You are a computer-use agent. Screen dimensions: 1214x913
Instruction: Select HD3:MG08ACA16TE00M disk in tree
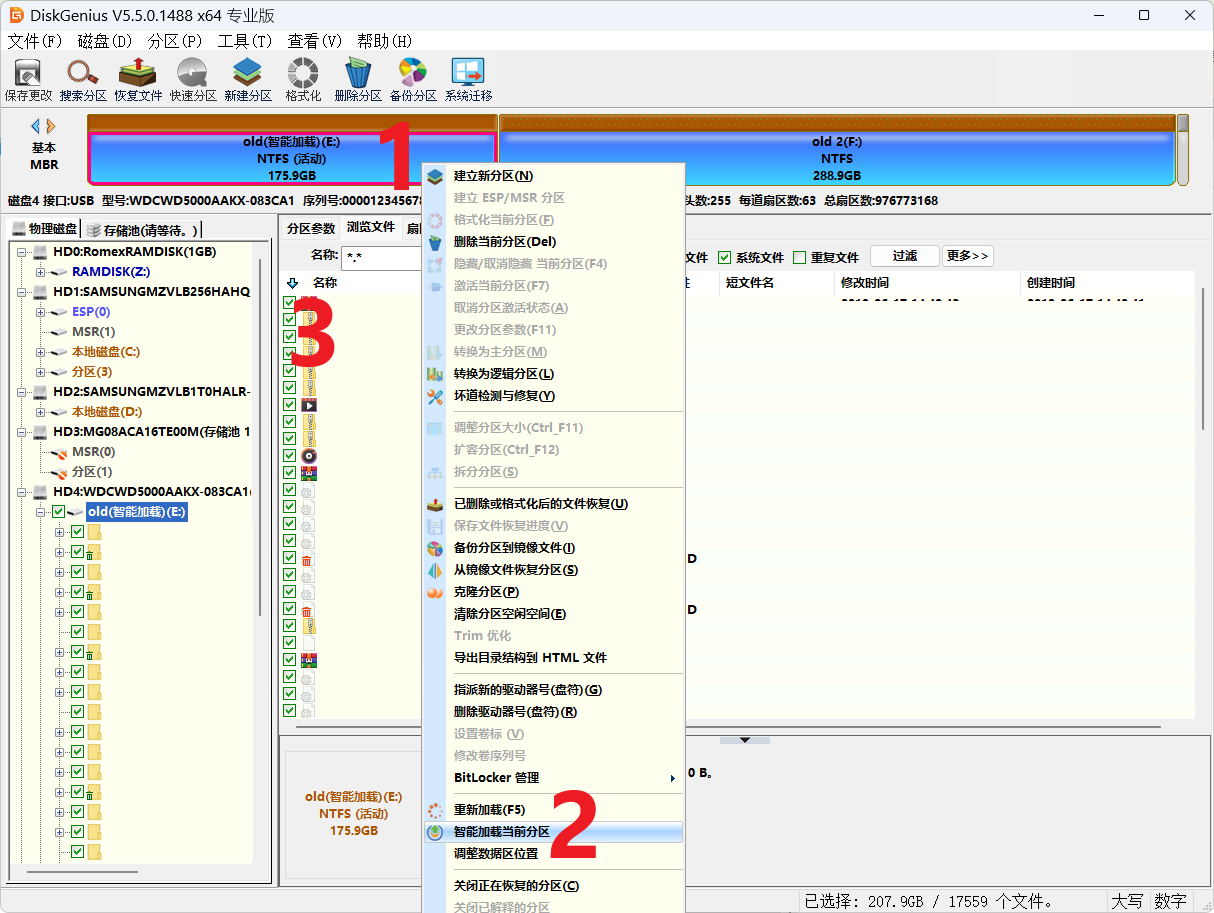(x=150, y=431)
